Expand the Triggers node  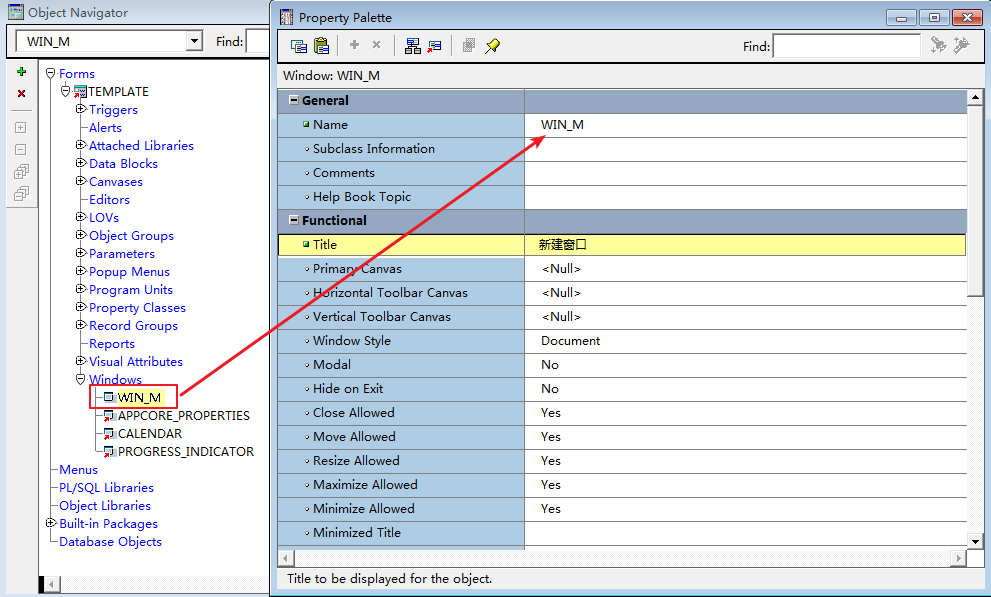click(x=81, y=109)
